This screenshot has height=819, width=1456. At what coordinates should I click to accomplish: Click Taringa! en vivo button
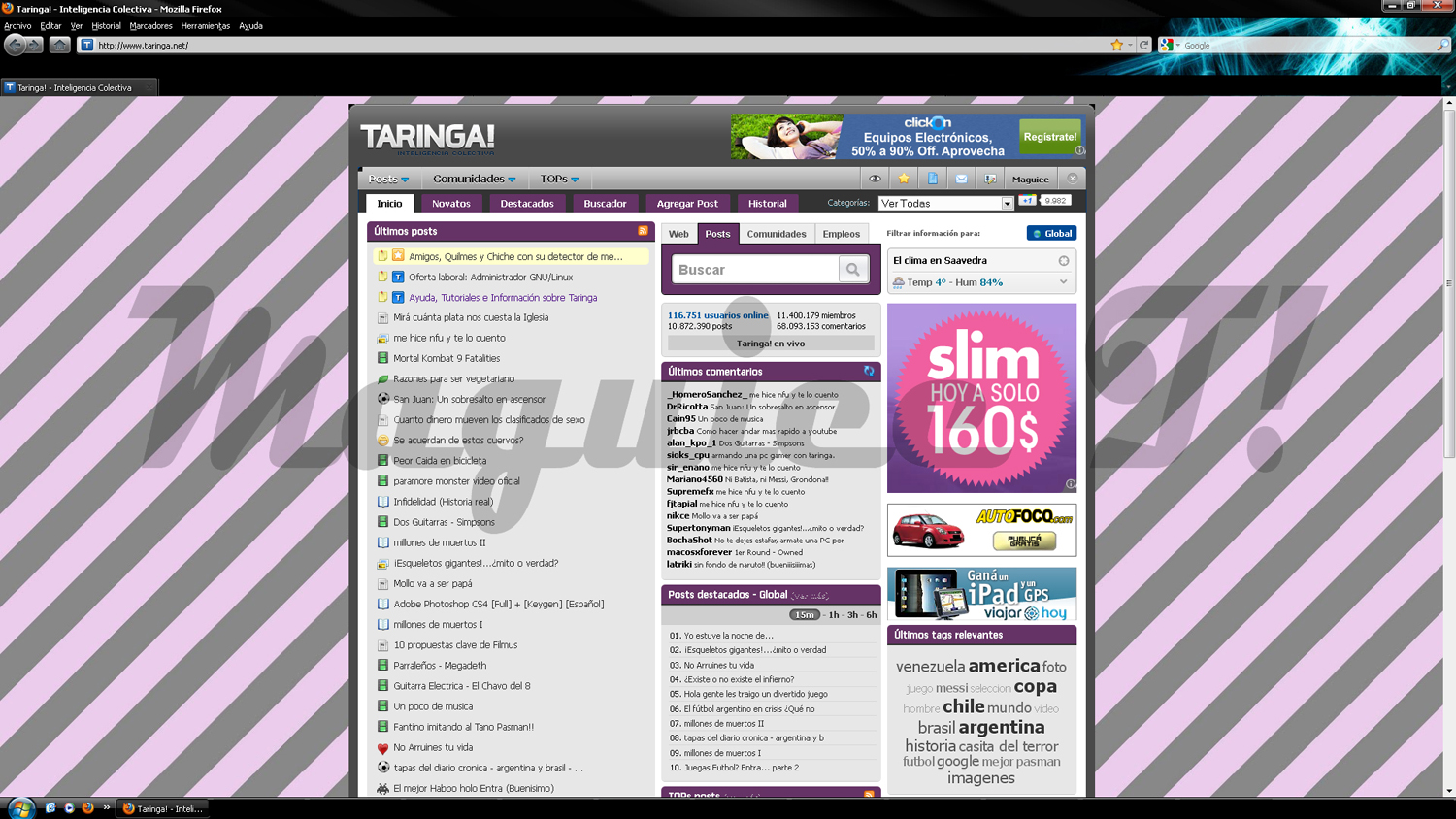coord(771,343)
